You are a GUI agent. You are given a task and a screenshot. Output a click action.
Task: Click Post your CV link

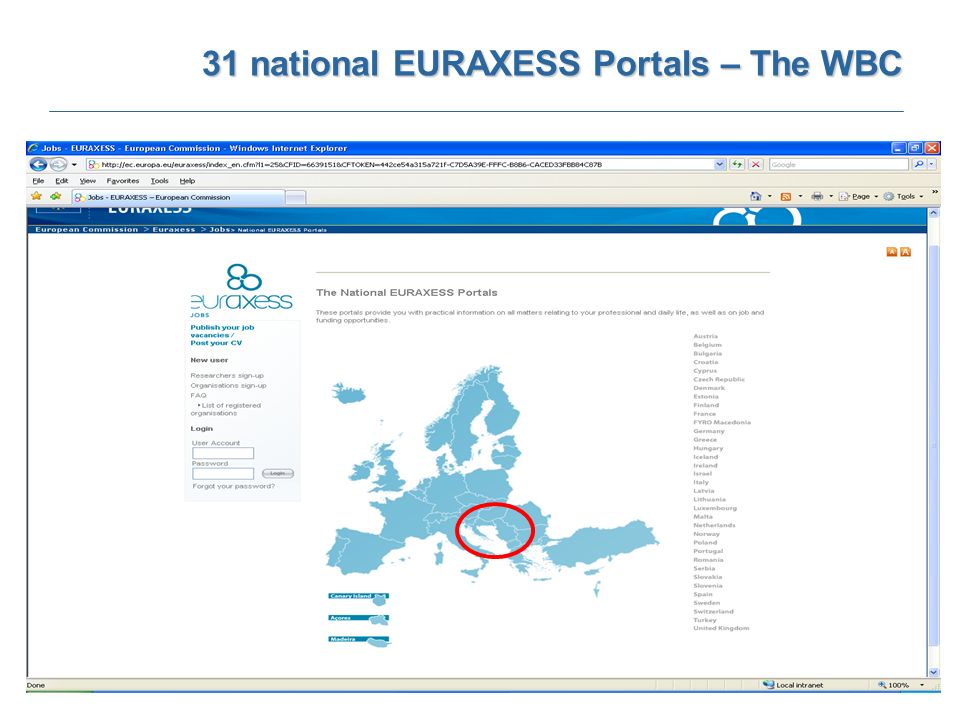click(x=216, y=343)
